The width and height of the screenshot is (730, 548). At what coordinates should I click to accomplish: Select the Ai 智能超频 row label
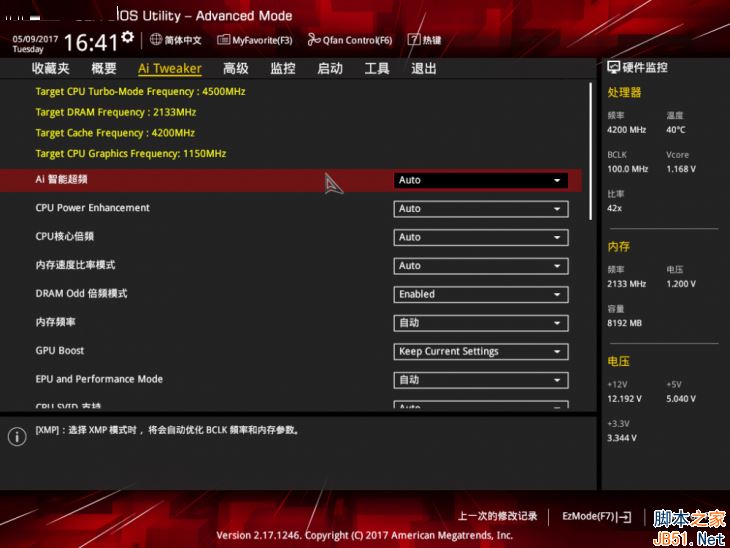[61, 179]
